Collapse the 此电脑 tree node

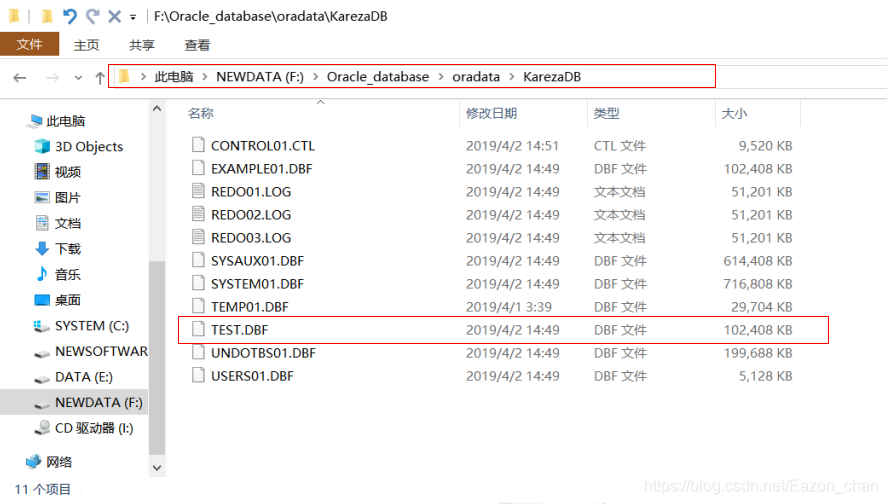click(16, 121)
